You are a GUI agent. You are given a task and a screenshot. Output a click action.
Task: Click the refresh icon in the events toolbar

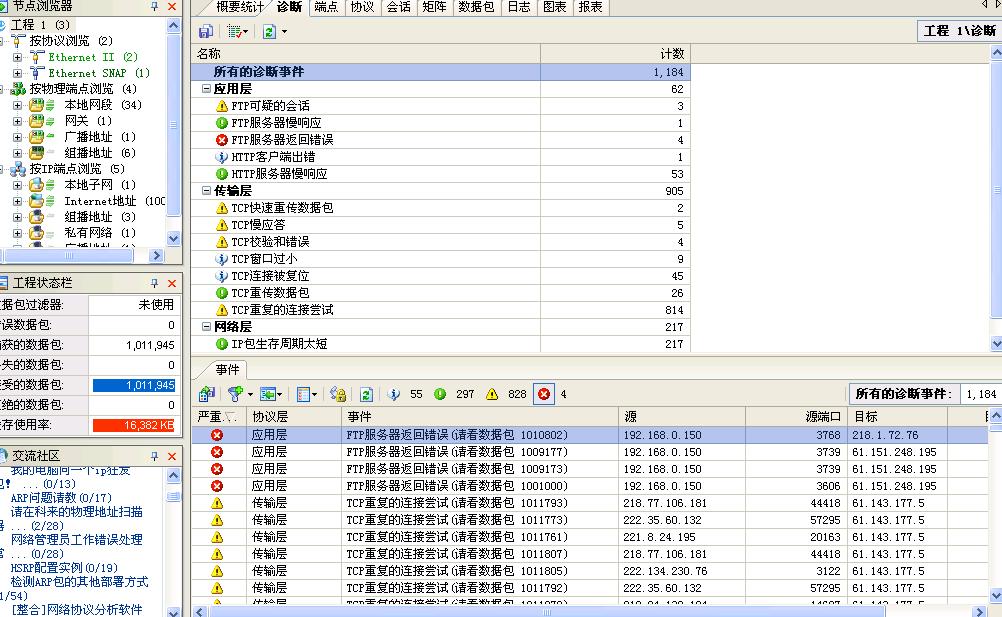click(x=366, y=394)
